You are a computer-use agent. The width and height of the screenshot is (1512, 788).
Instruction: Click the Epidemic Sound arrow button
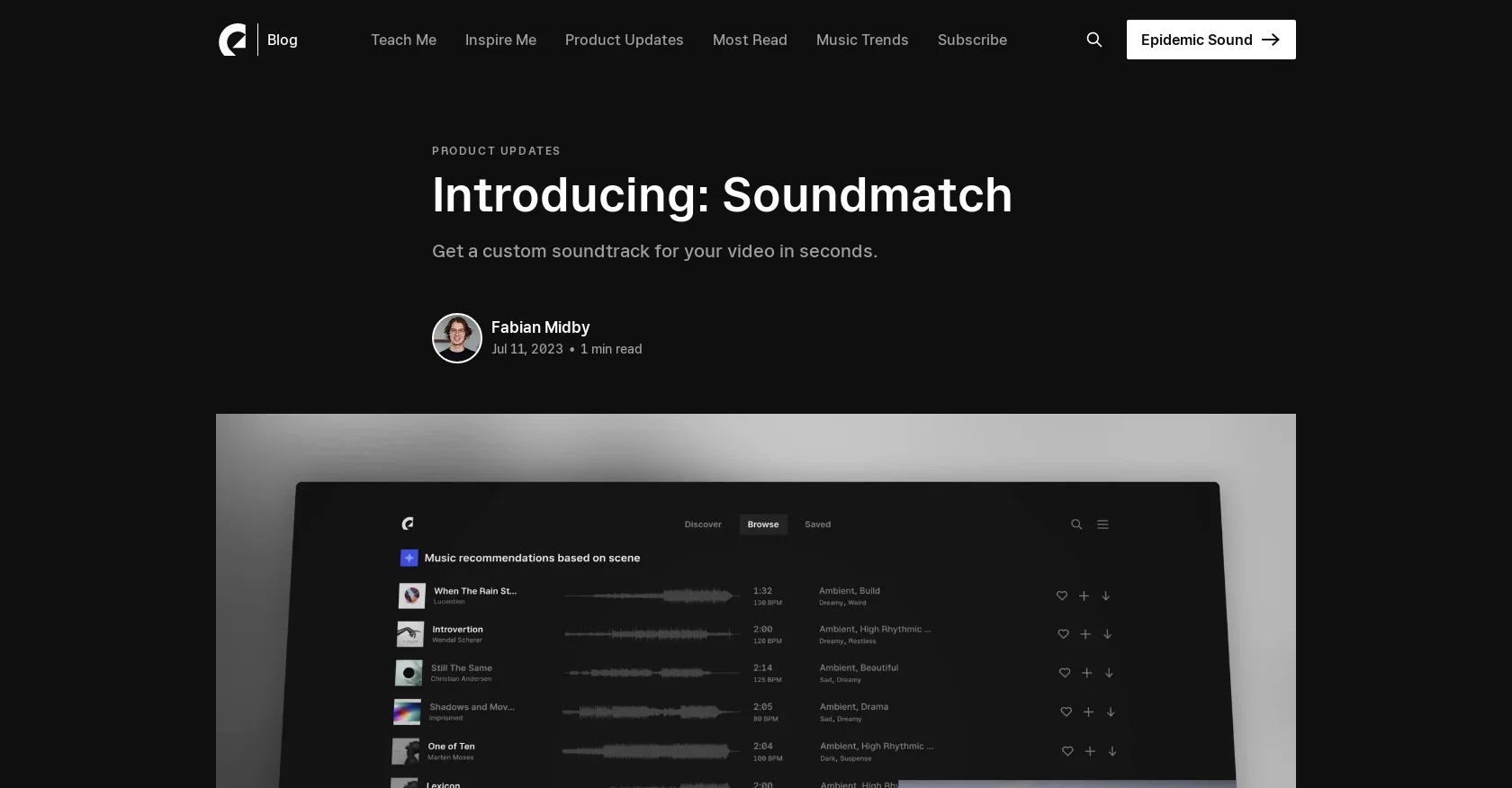point(1211,40)
